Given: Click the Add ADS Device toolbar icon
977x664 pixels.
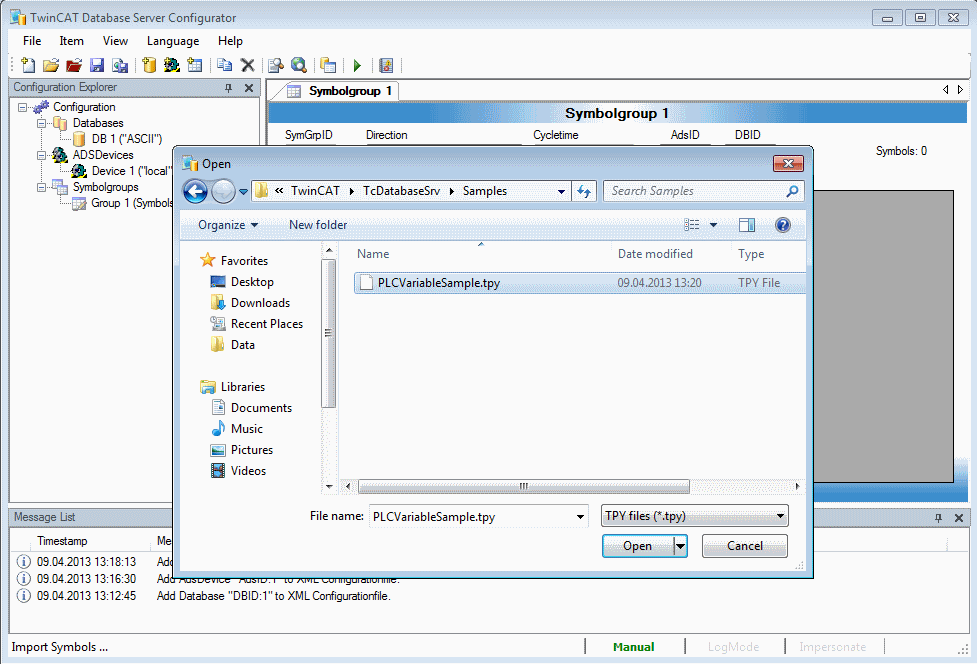Looking at the screenshot, I should [x=172, y=65].
